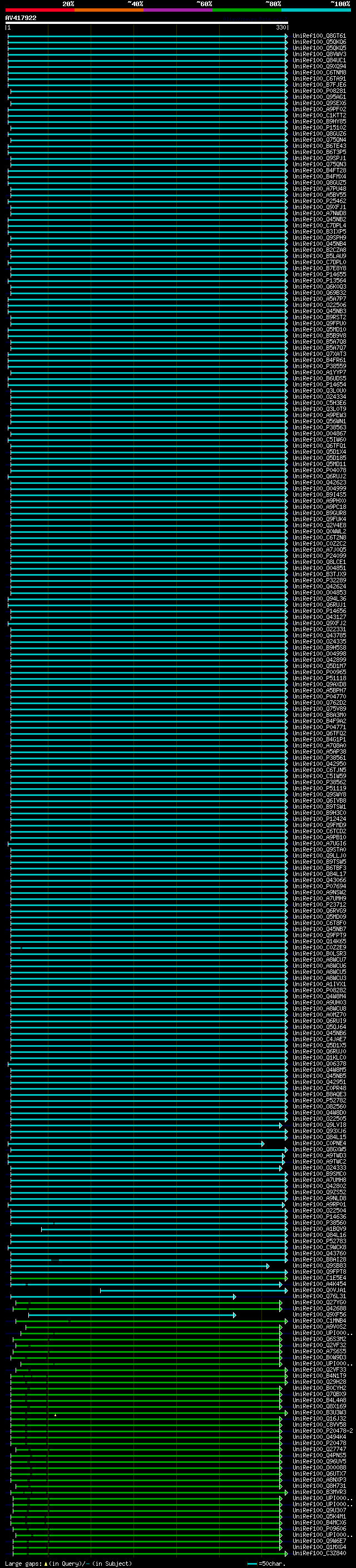Click hit label UniRef100_Q8GUZ6
Screen dimensions: 356x1568
coord(319,134)
